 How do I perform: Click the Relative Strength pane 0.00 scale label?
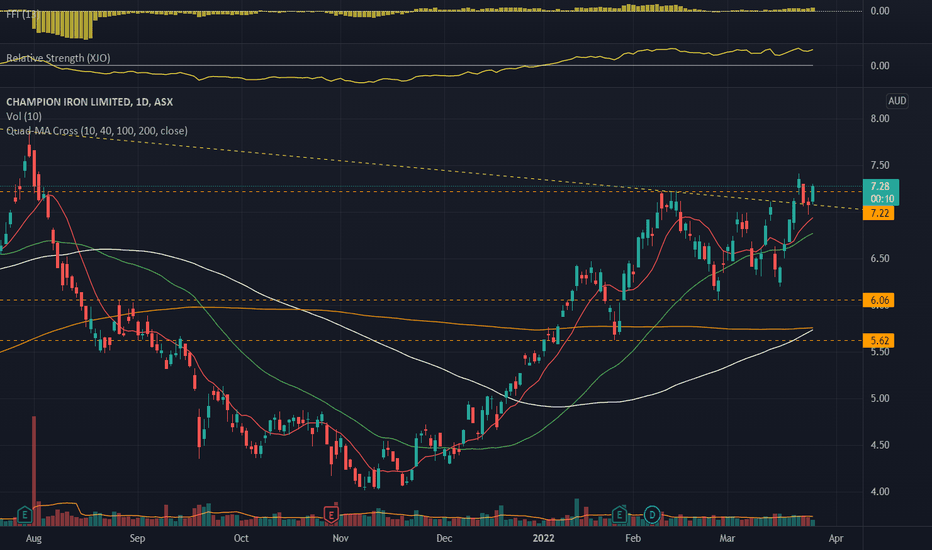[880, 65]
